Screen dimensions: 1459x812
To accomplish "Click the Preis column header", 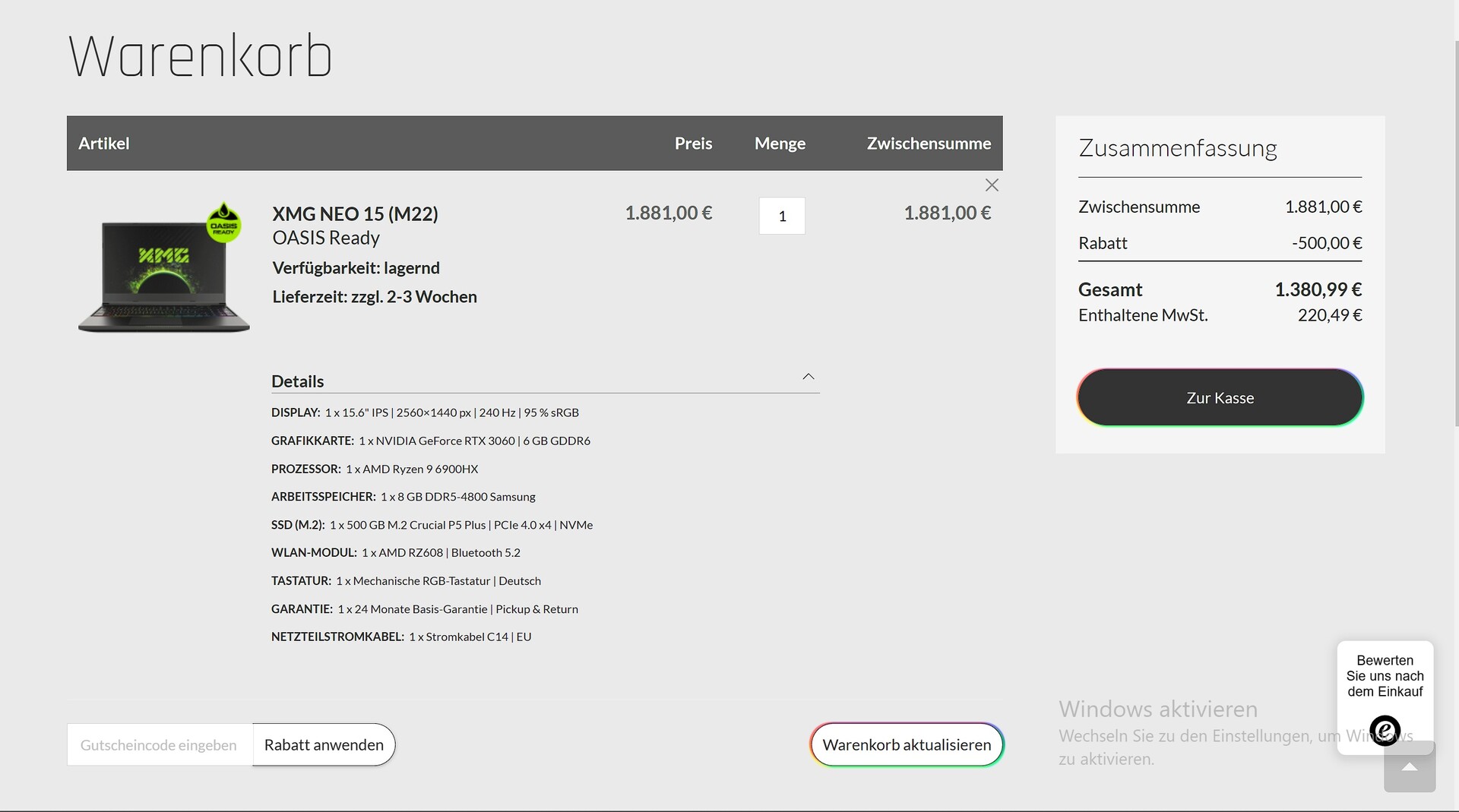I will [x=693, y=144].
